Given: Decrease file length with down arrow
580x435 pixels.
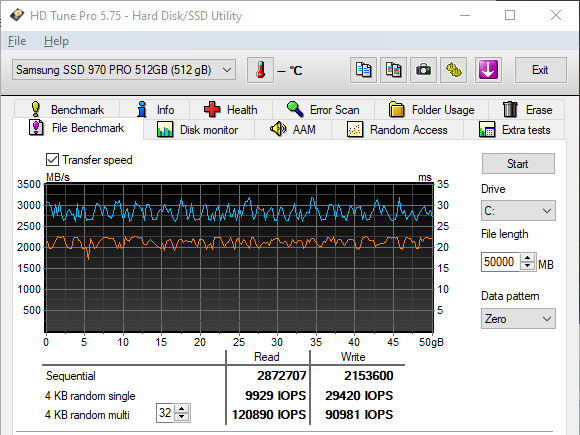Looking at the screenshot, I should pyautogui.click(x=528, y=266).
